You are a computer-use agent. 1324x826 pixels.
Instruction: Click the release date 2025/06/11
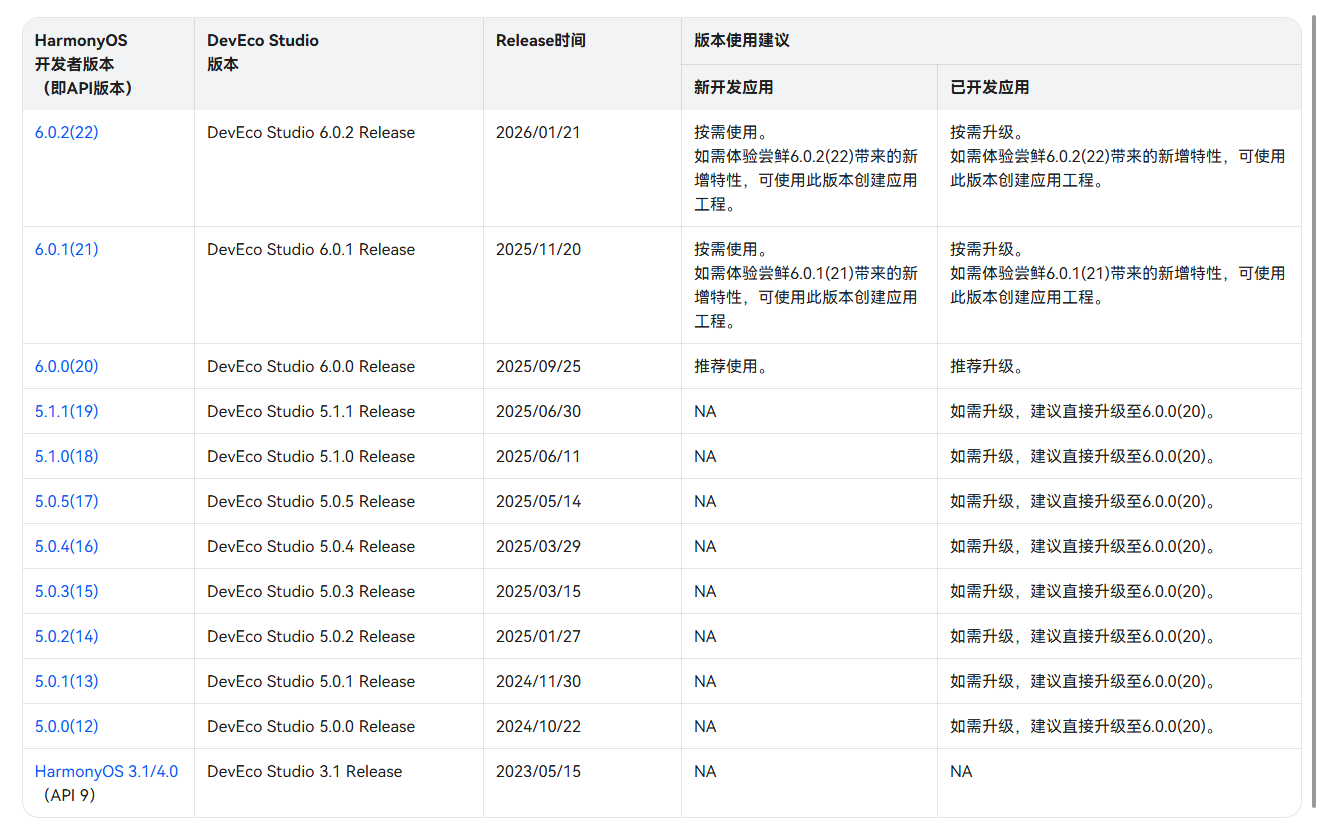(538, 456)
